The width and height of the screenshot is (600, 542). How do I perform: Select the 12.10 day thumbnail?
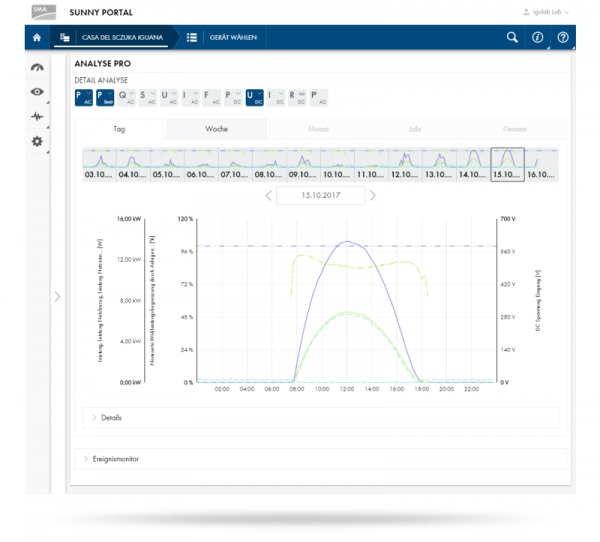pos(404,164)
